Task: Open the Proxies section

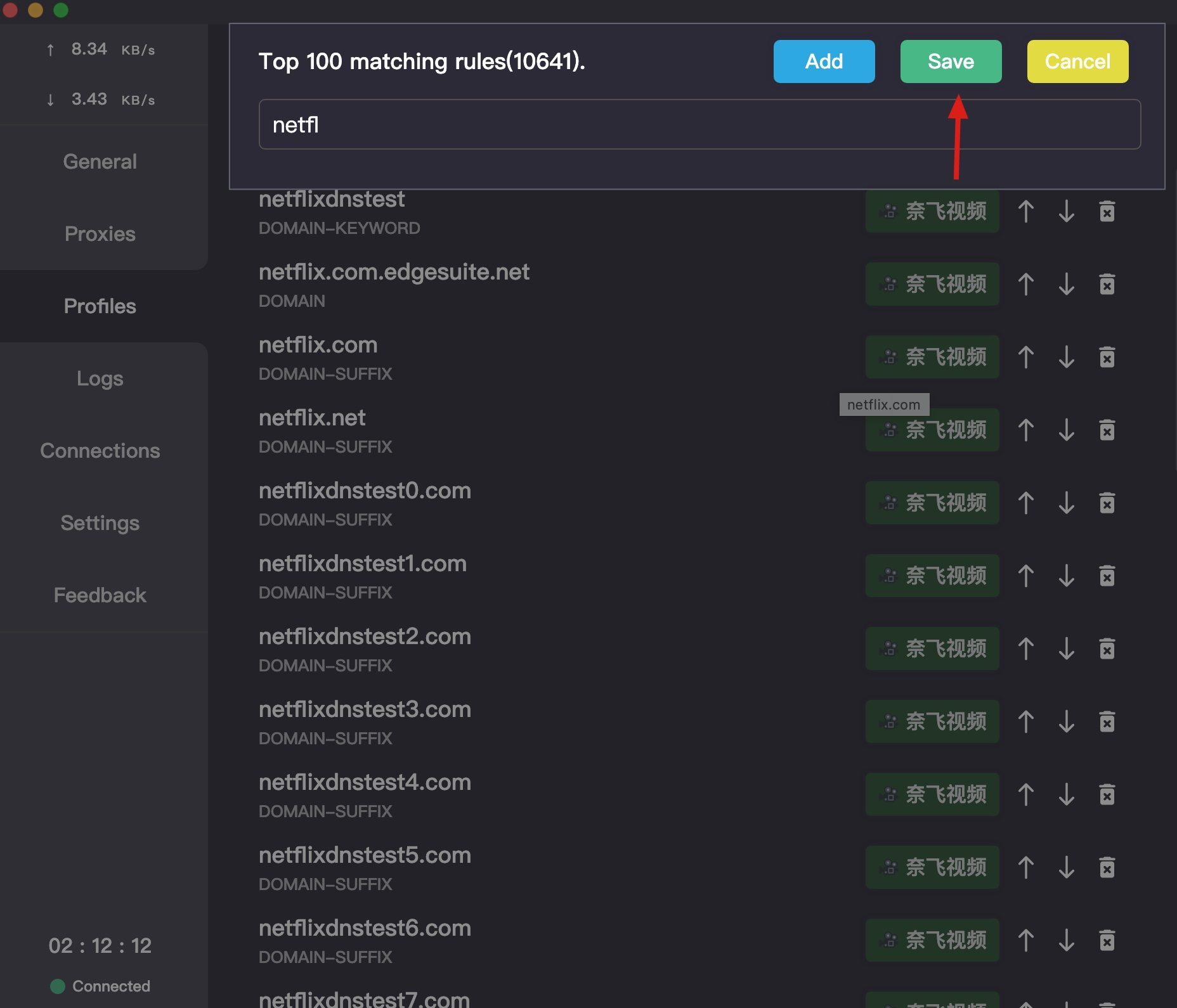Action: click(100, 234)
